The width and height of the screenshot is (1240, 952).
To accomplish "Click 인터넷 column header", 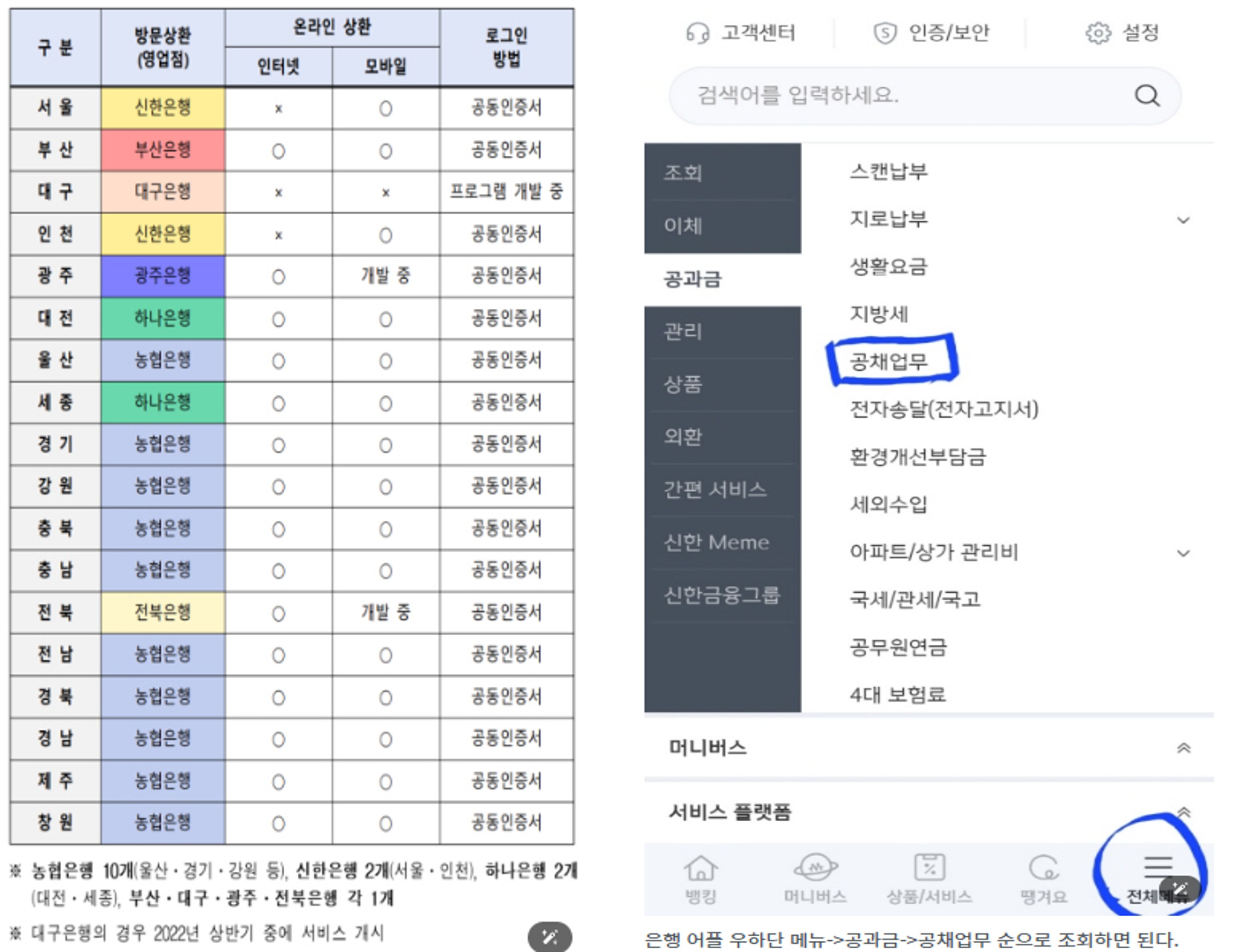I will tap(278, 66).
